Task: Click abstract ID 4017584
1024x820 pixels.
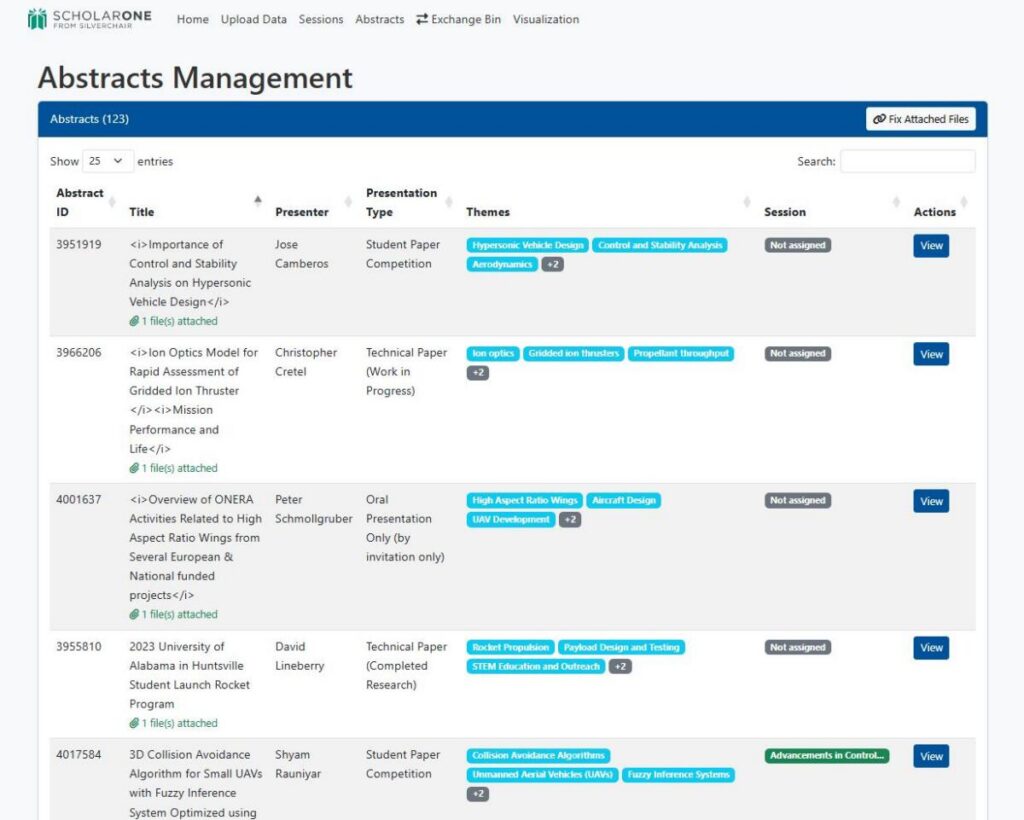Action: 78,755
